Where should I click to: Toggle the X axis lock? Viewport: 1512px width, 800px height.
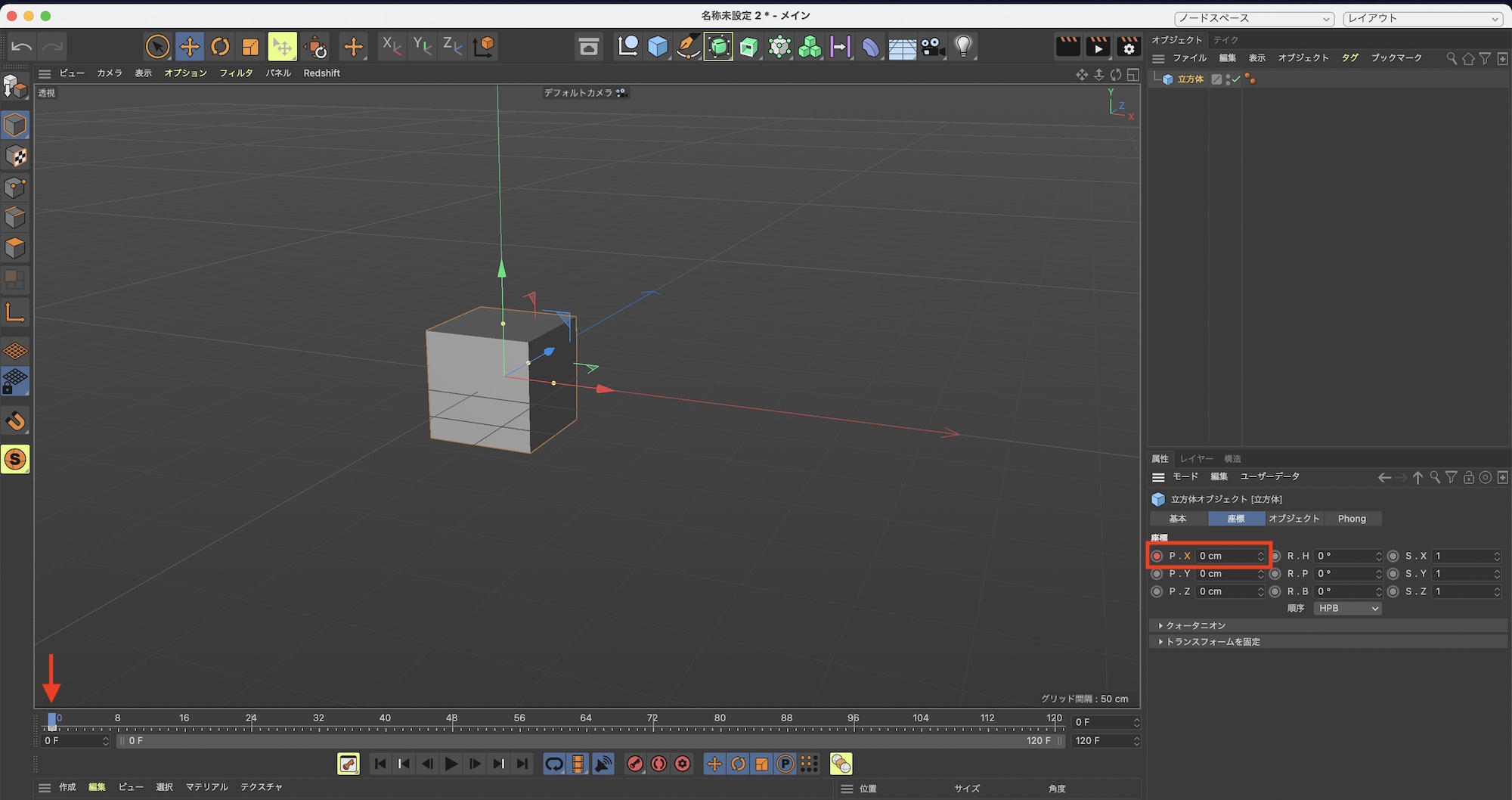pos(391,47)
